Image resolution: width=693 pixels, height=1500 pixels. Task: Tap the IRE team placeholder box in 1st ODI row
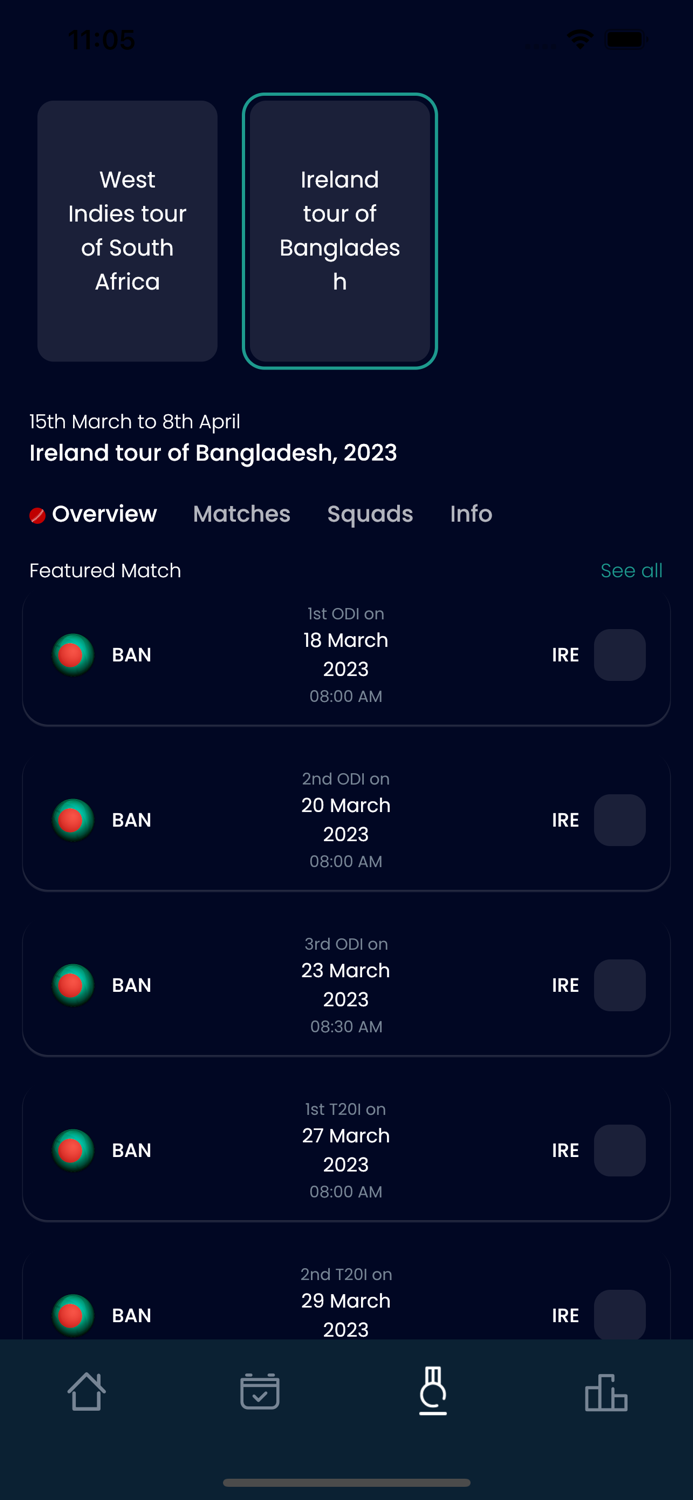tap(620, 655)
